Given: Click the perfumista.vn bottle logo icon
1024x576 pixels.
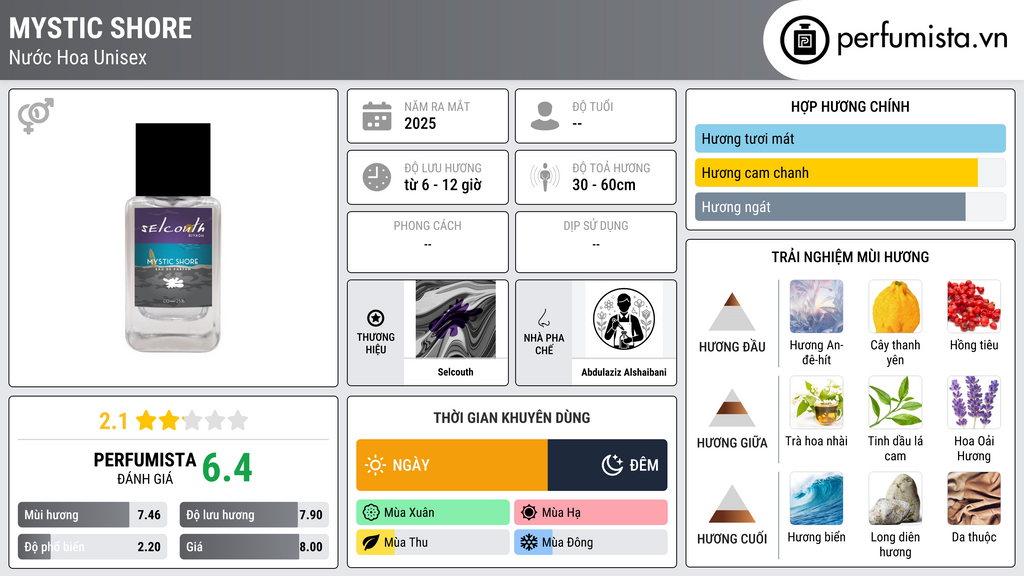Looking at the screenshot, I should [x=804, y=40].
